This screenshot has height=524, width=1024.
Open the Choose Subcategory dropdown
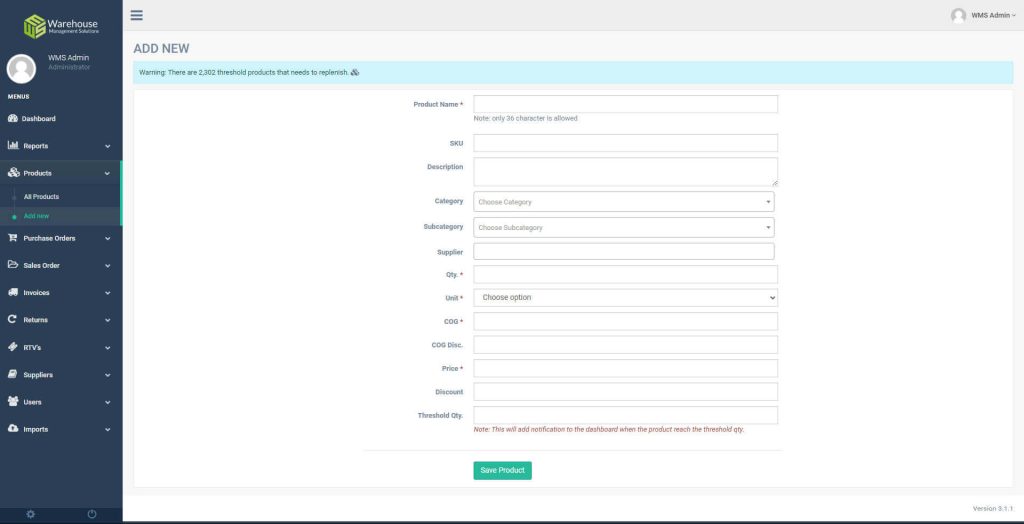(x=624, y=228)
